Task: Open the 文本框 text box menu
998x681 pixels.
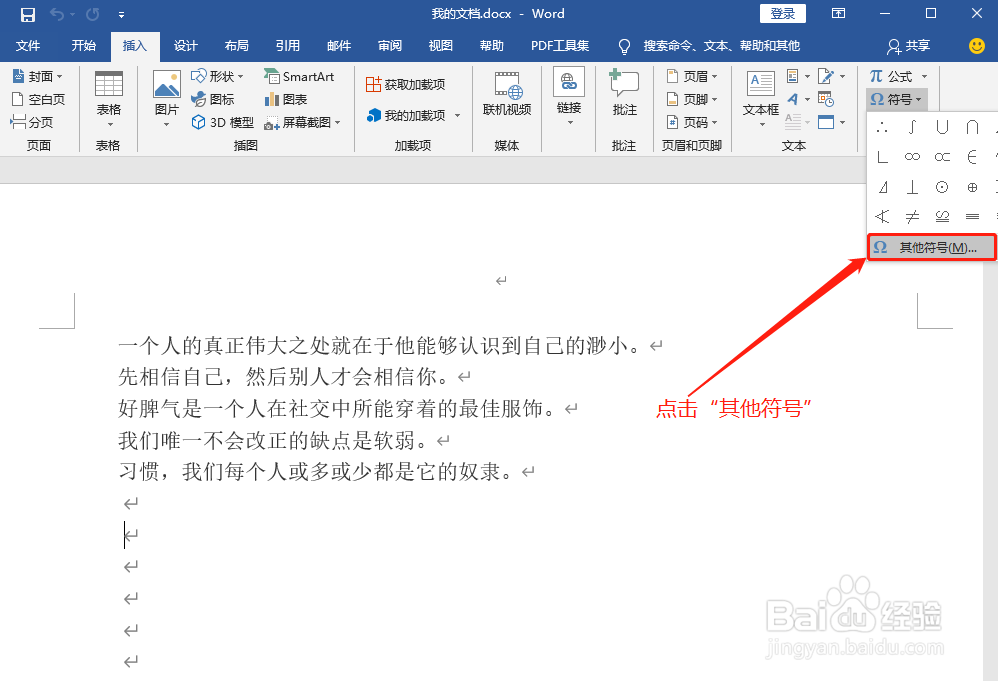Action: tap(761, 99)
